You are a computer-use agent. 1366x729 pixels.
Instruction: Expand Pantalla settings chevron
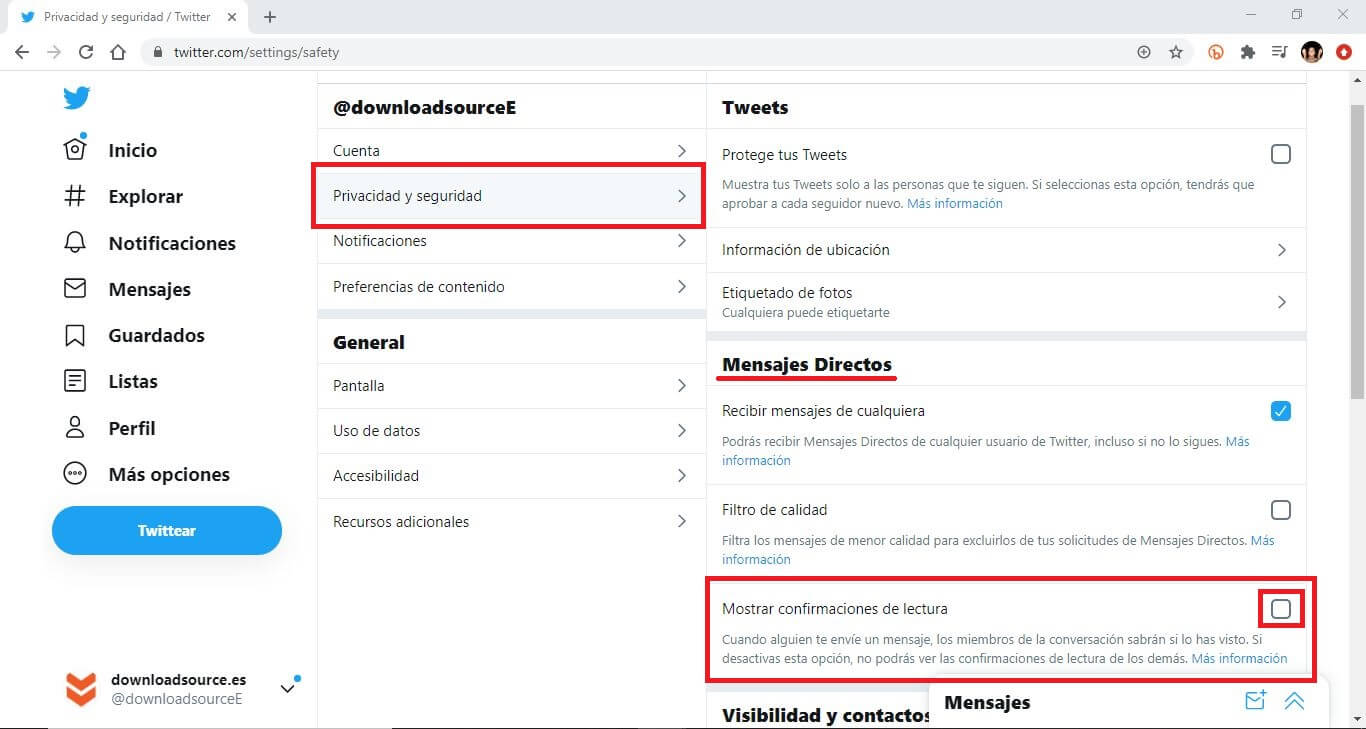(681, 385)
